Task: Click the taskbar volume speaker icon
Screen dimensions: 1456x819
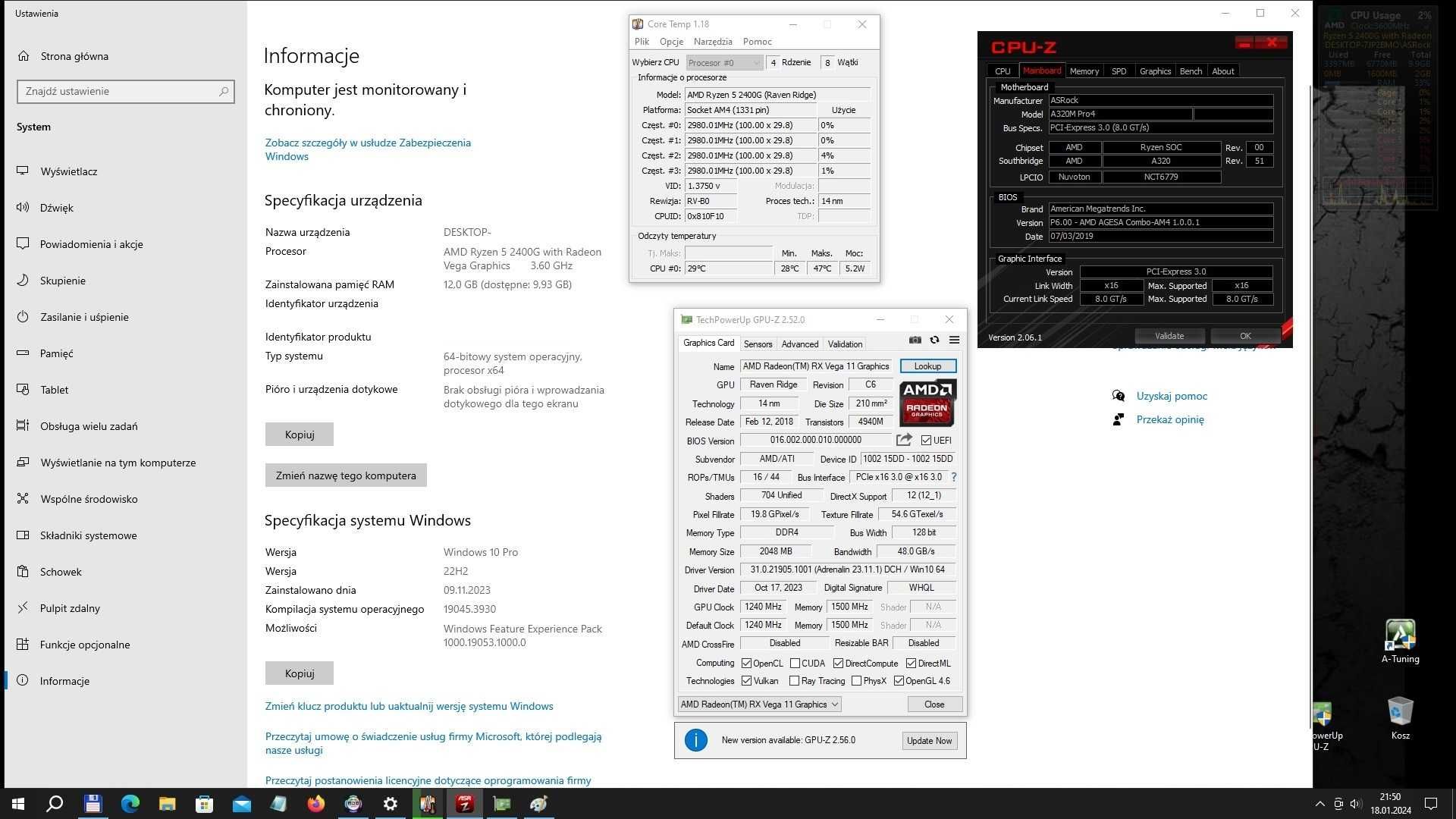Action: (x=1356, y=804)
